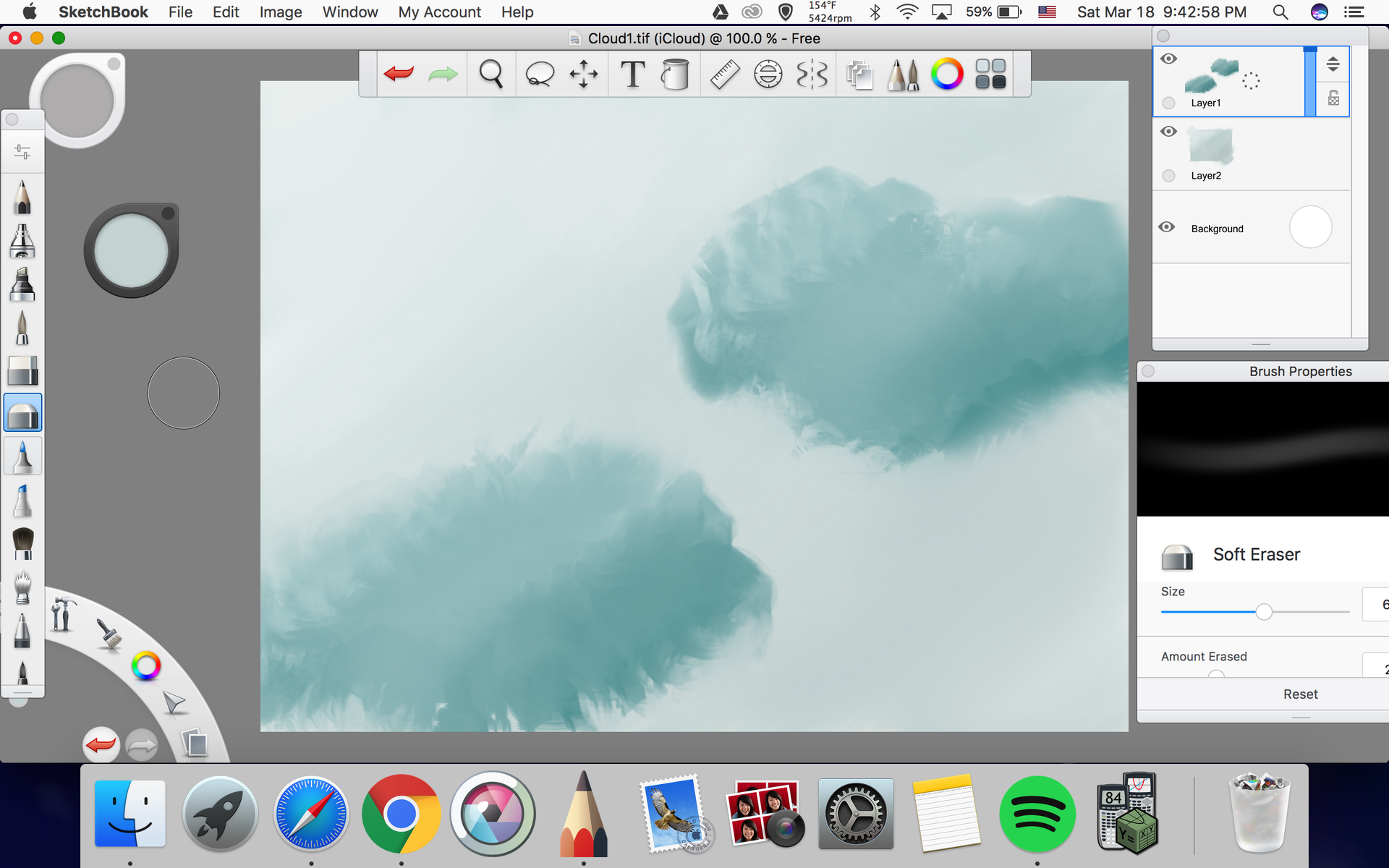
Task: Open Safari from the Dock
Action: [x=311, y=814]
